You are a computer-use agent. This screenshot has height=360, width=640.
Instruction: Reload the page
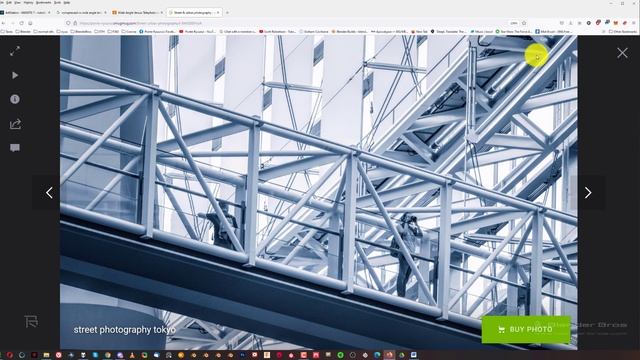[x=22, y=23]
